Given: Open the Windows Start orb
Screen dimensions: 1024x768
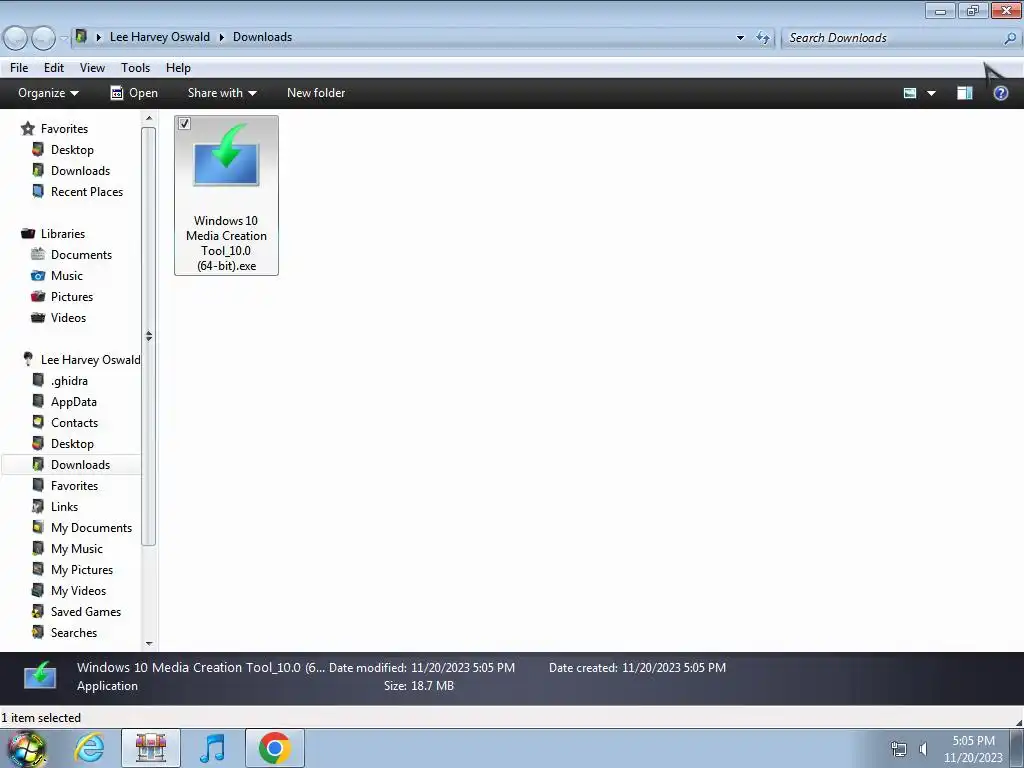Looking at the screenshot, I should 26,748.
